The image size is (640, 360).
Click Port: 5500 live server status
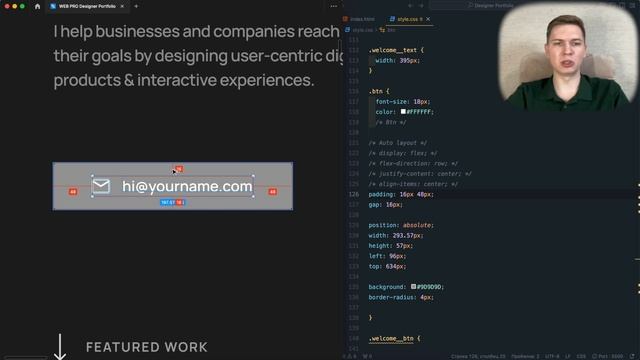[x=607, y=356]
